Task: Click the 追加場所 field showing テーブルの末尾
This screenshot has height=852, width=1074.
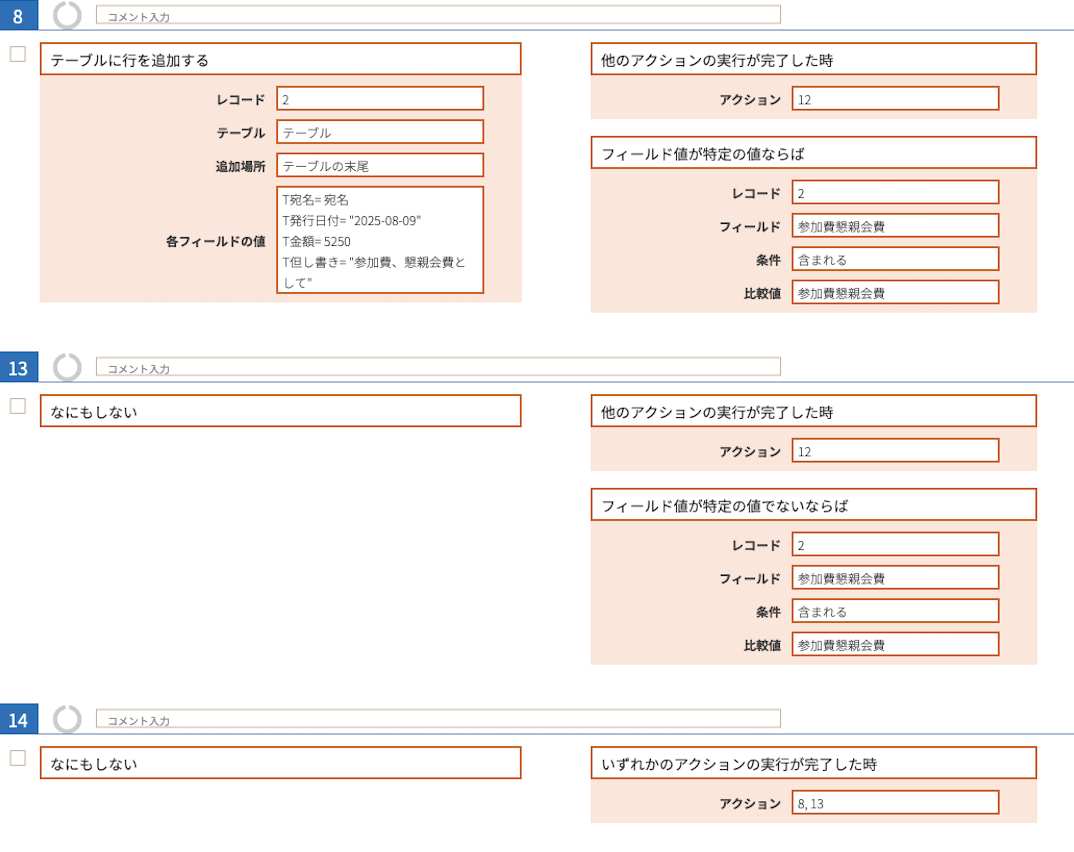Action: pos(380,165)
